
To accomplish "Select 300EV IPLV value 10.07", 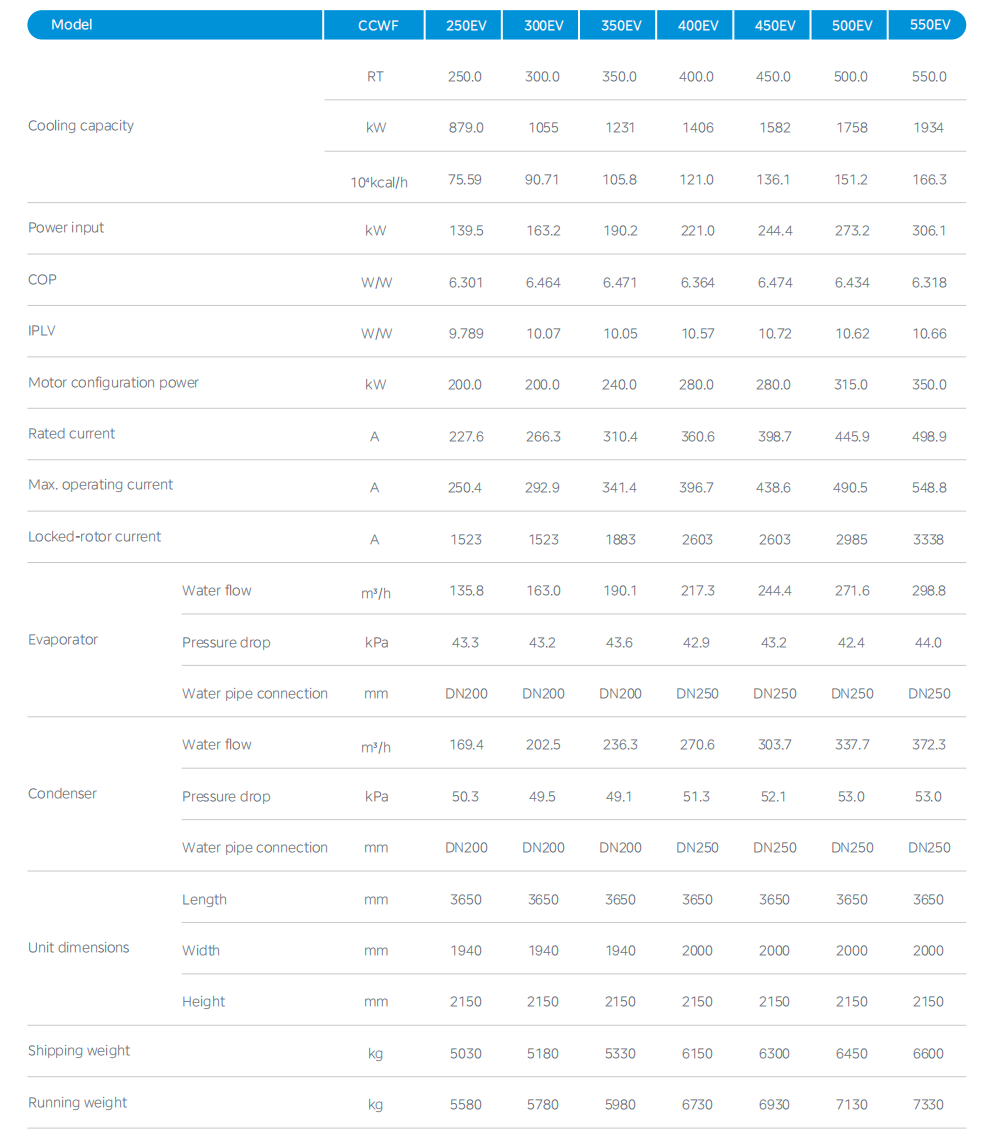I will [x=543, y=334].
